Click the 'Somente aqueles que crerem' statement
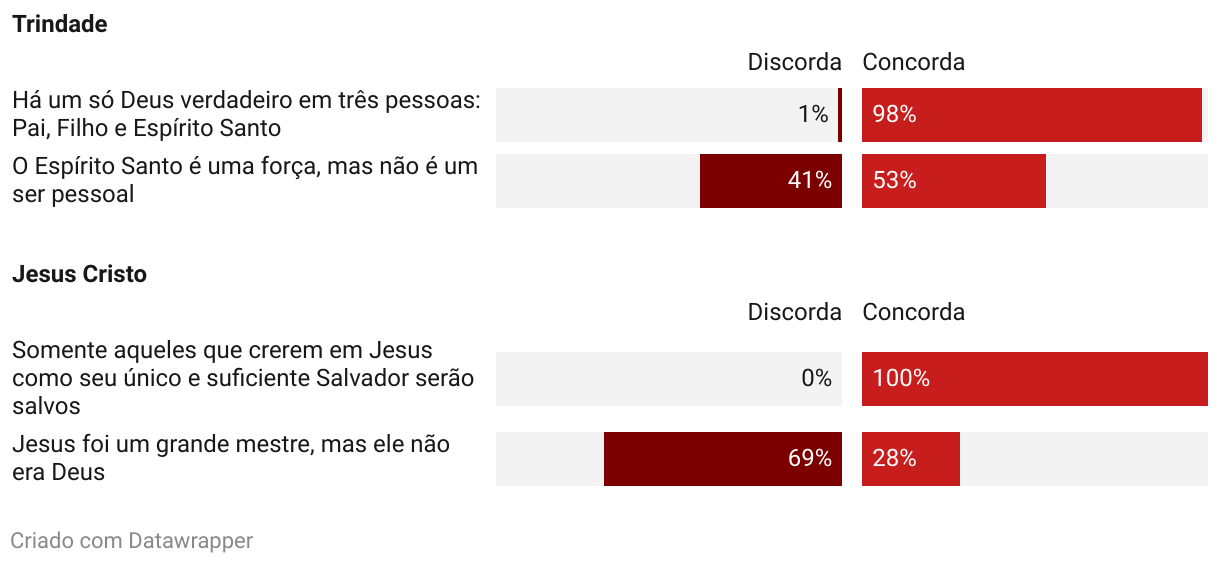The width and height of the screenshot is (1220, 564). [x=243, y=379]
